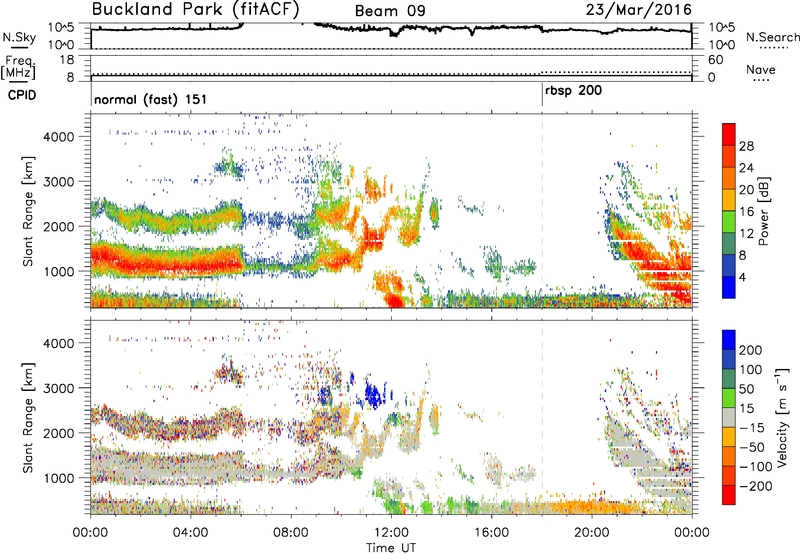Click the "-15" velocity colorbar tick
This screenshot has height=554, width=800.
click(752, 428)
